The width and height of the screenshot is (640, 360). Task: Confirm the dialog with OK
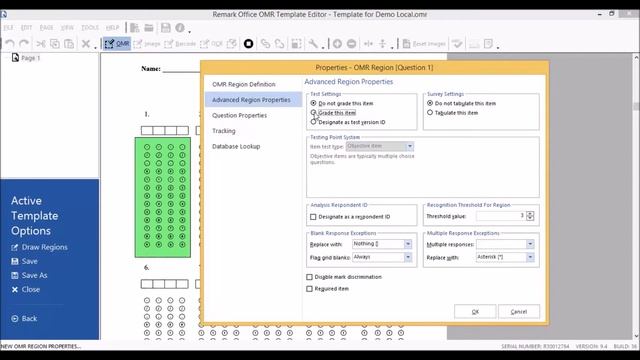coord(475,311)
